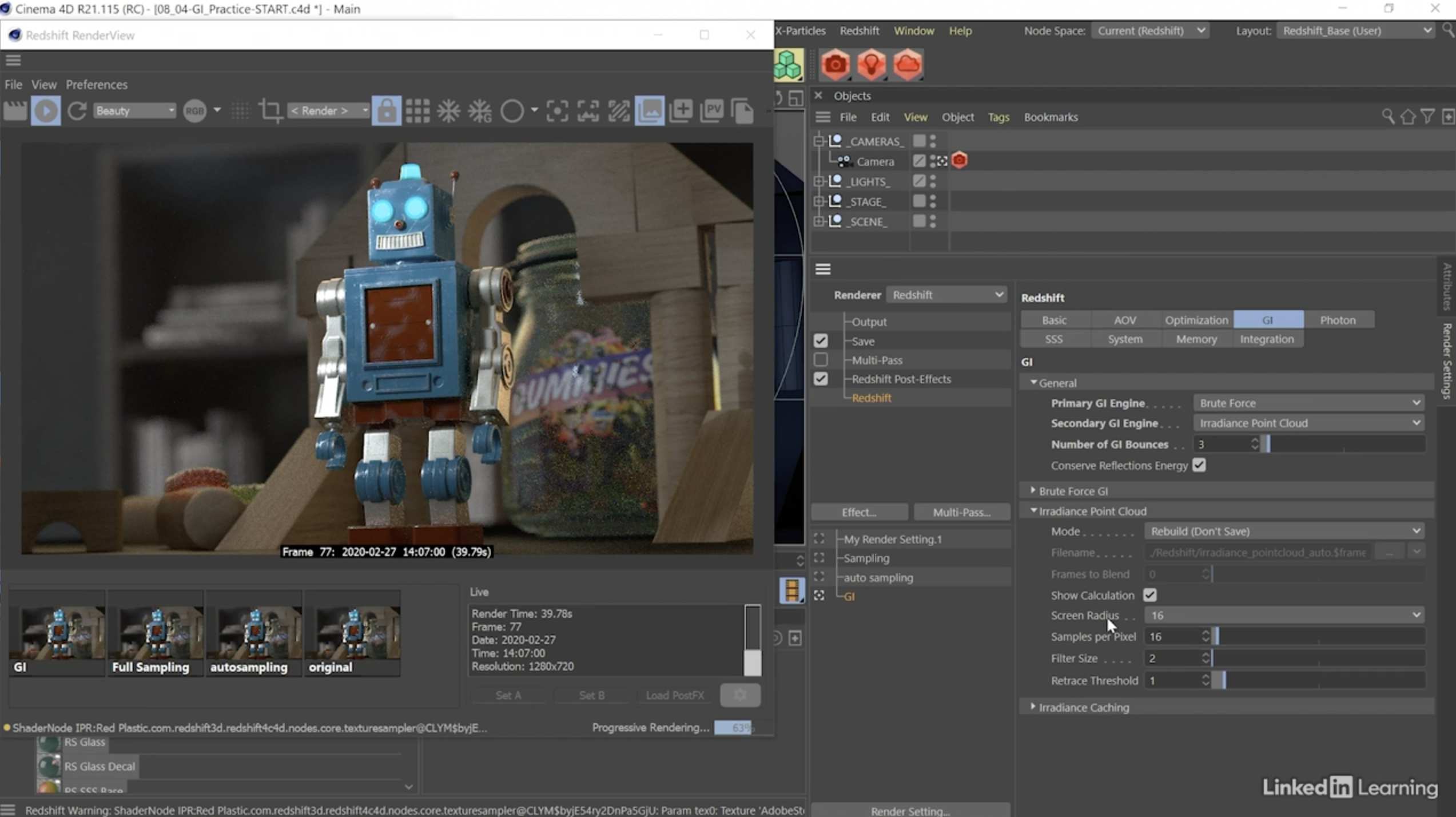Click the Redshift light bulb icon
The image size is (1456, 817).
coord(871,64)
